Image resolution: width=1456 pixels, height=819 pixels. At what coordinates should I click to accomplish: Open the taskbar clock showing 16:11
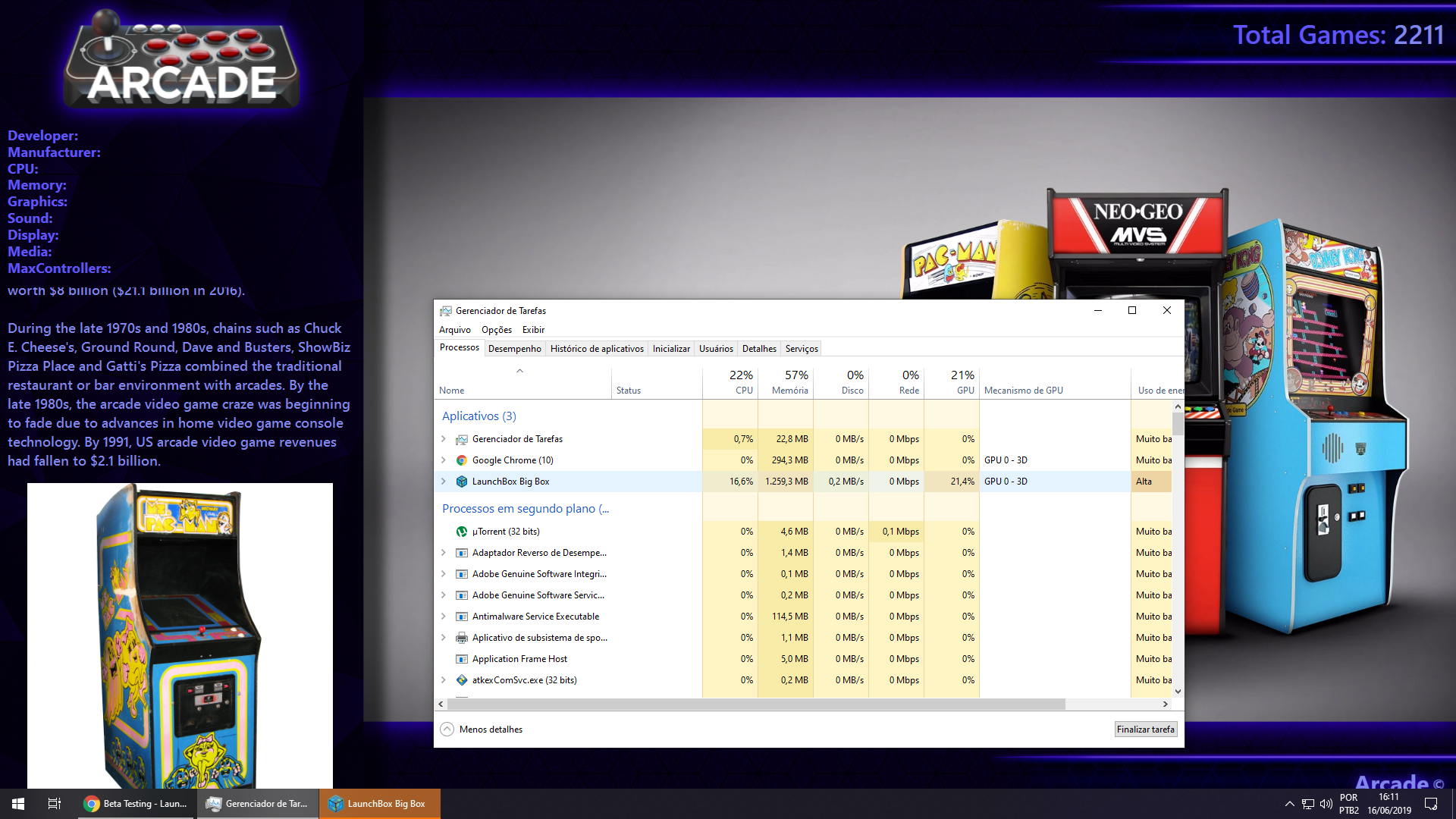click(1389, 804)
